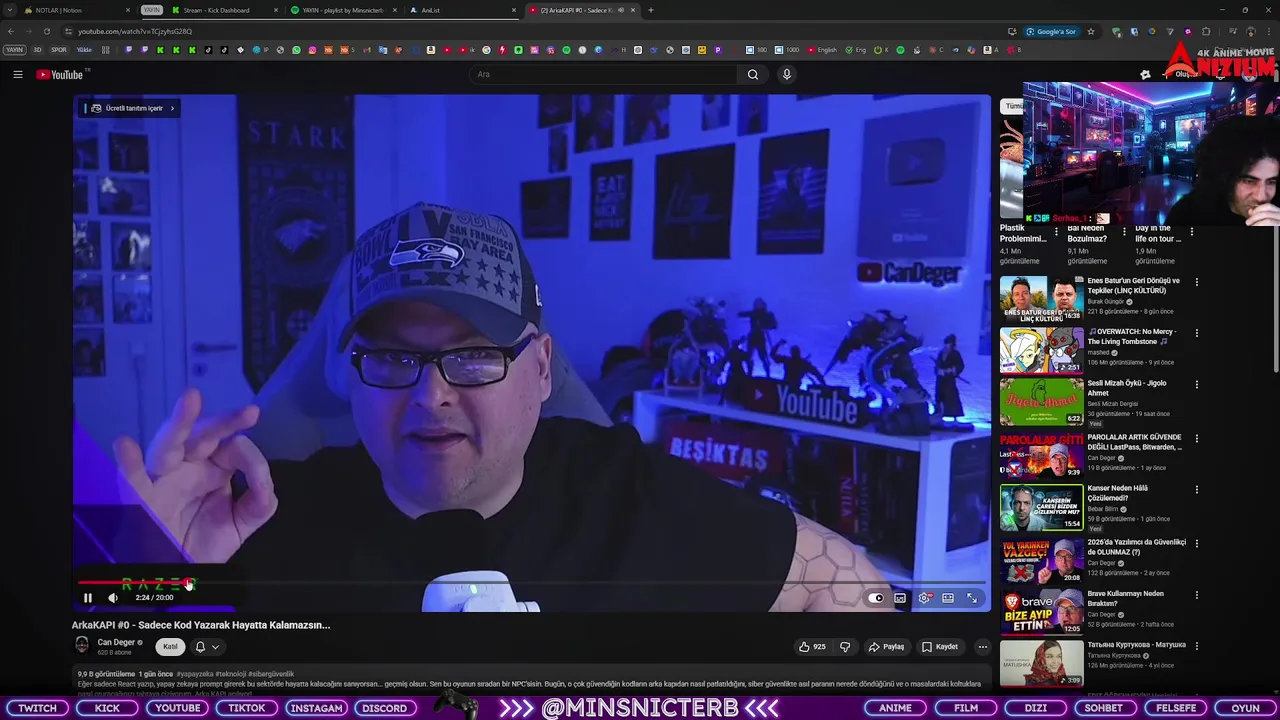Open the notification bell dropdown for channel
The width and height of the screenshot is (1280, 720).
tap(206, 647)
